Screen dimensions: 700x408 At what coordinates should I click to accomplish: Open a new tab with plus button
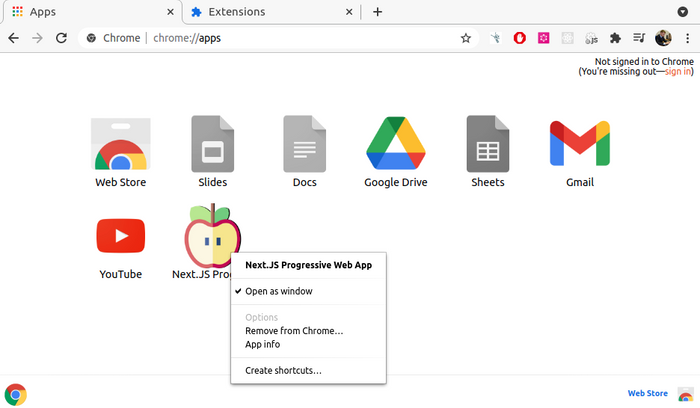(378, 12)
